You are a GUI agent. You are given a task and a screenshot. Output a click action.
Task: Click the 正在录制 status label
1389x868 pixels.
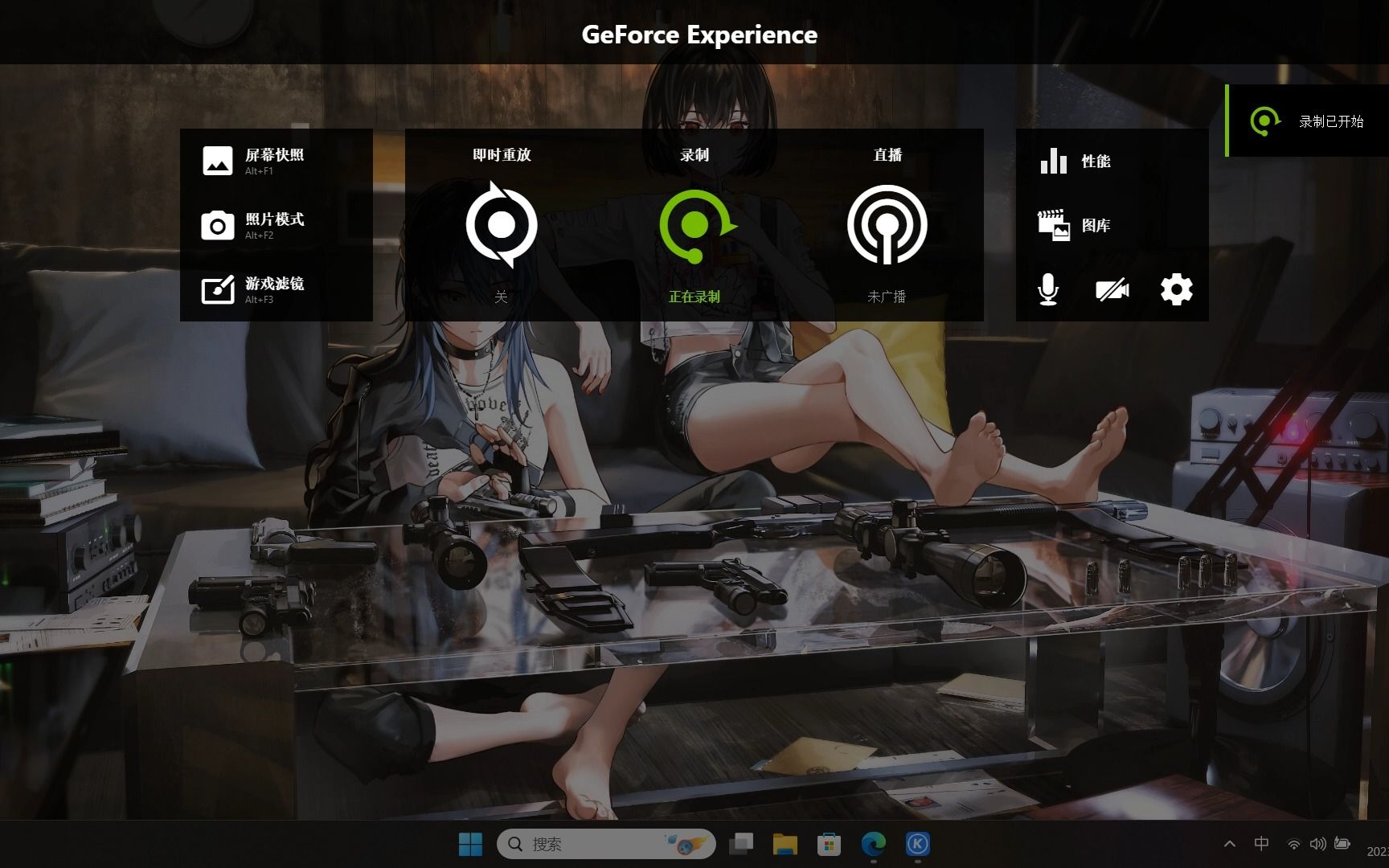pos(694,297)
